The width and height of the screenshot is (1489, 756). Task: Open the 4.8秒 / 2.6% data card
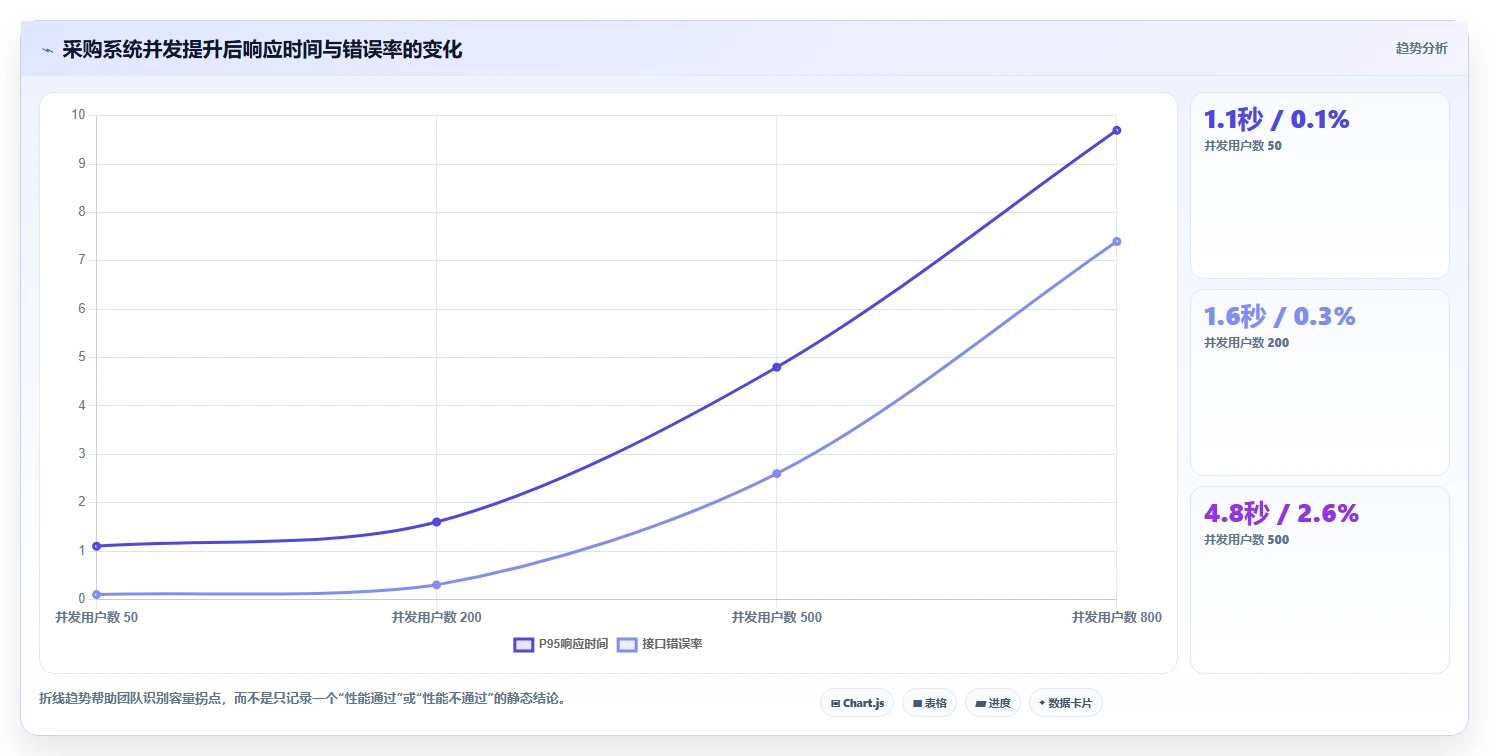click(x=1319, y=580)
